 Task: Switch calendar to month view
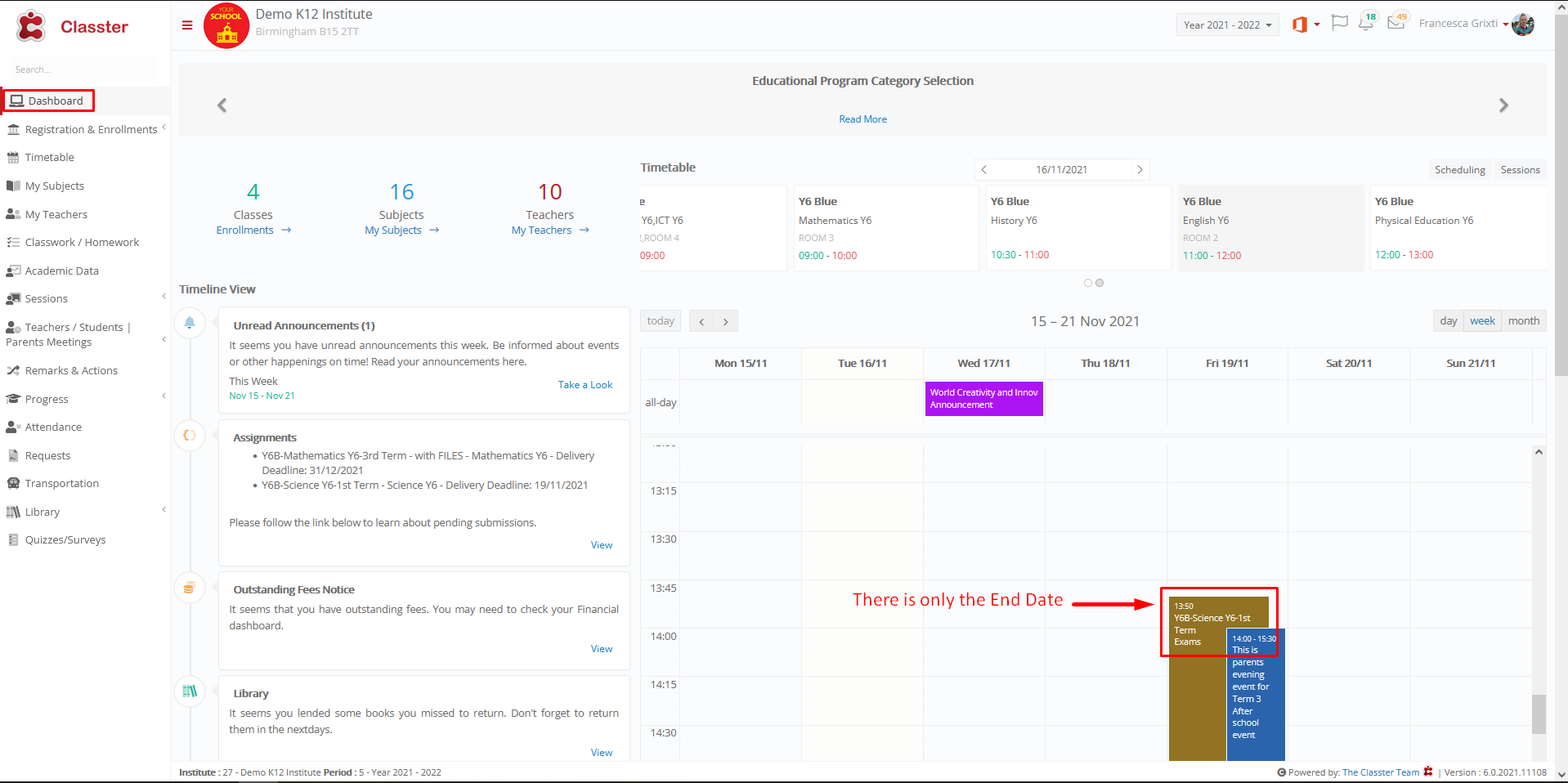(1524, 321)
